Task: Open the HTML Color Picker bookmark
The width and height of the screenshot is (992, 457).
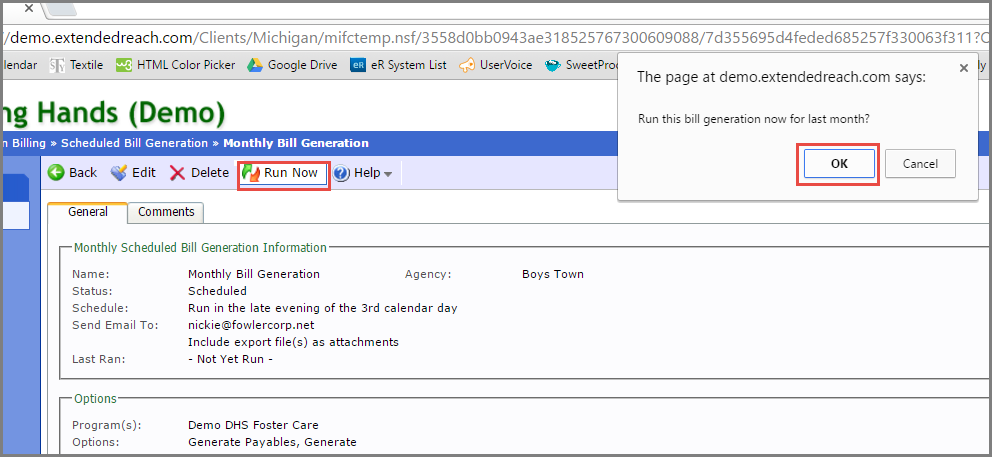Action: 176,65
